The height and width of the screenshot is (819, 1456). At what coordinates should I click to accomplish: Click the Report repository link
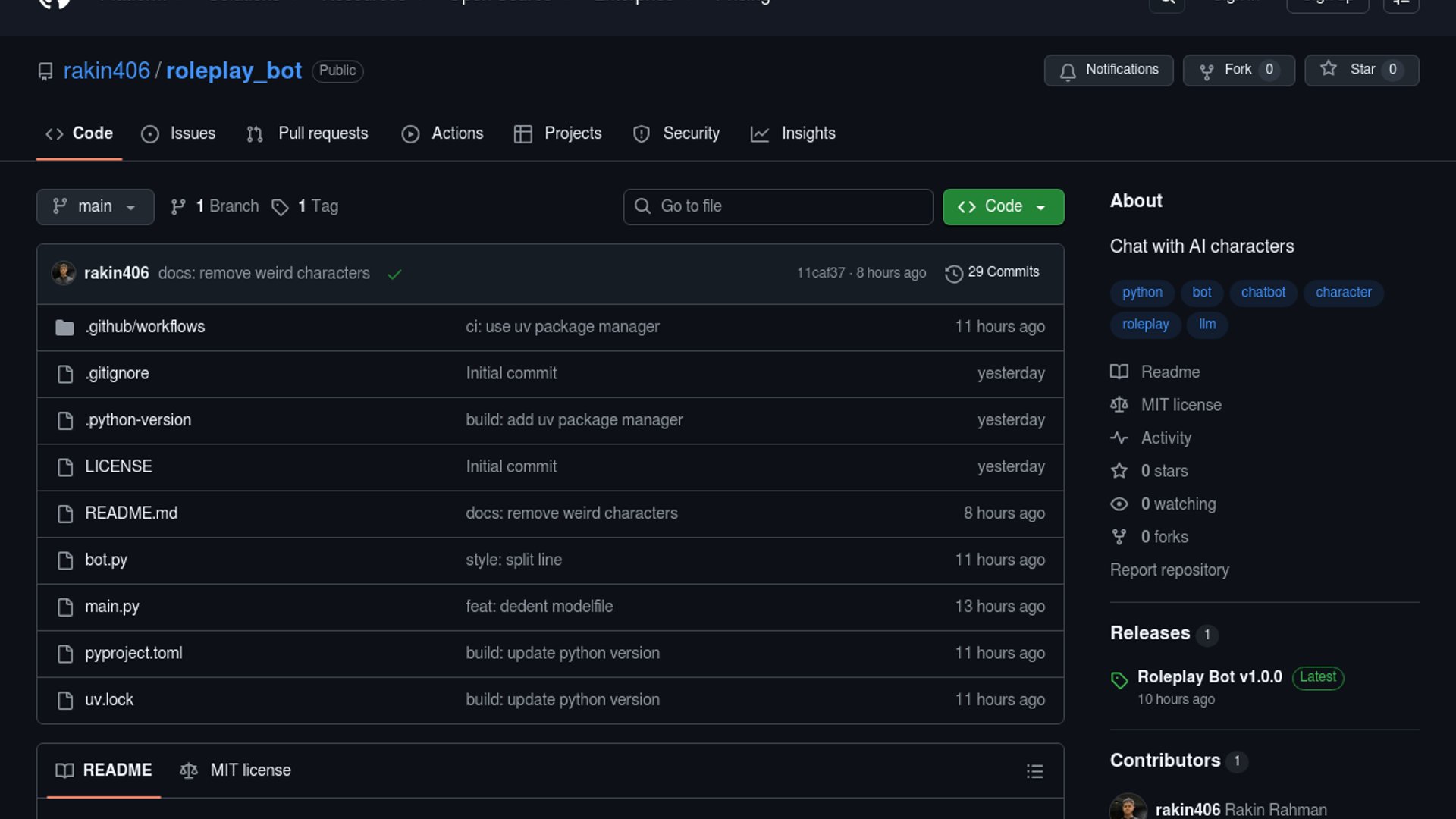1169,570
